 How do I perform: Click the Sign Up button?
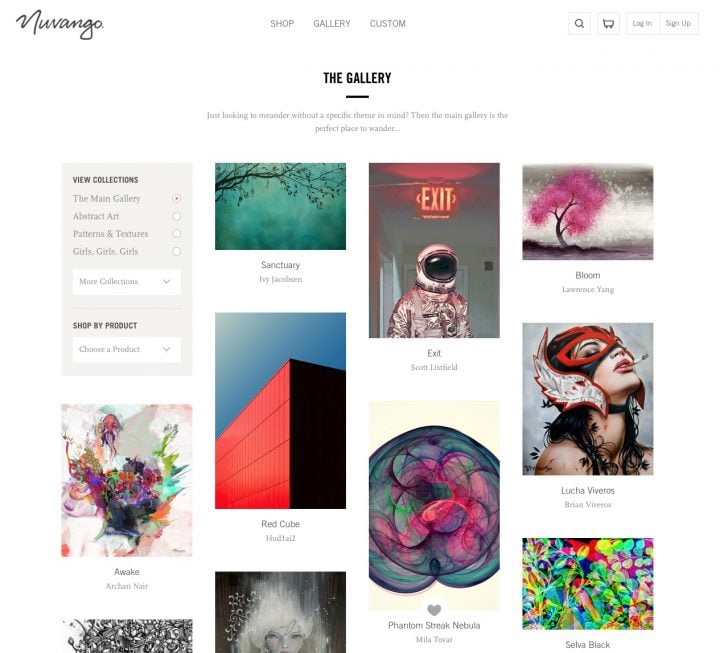(x=679, y=23)
